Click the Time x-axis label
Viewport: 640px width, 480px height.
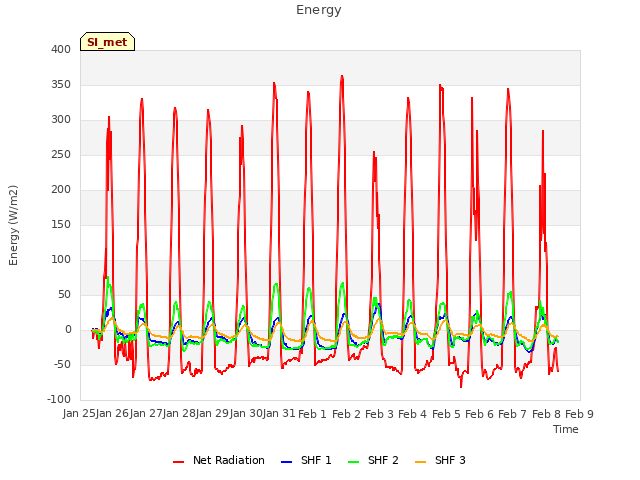[566, 429]
